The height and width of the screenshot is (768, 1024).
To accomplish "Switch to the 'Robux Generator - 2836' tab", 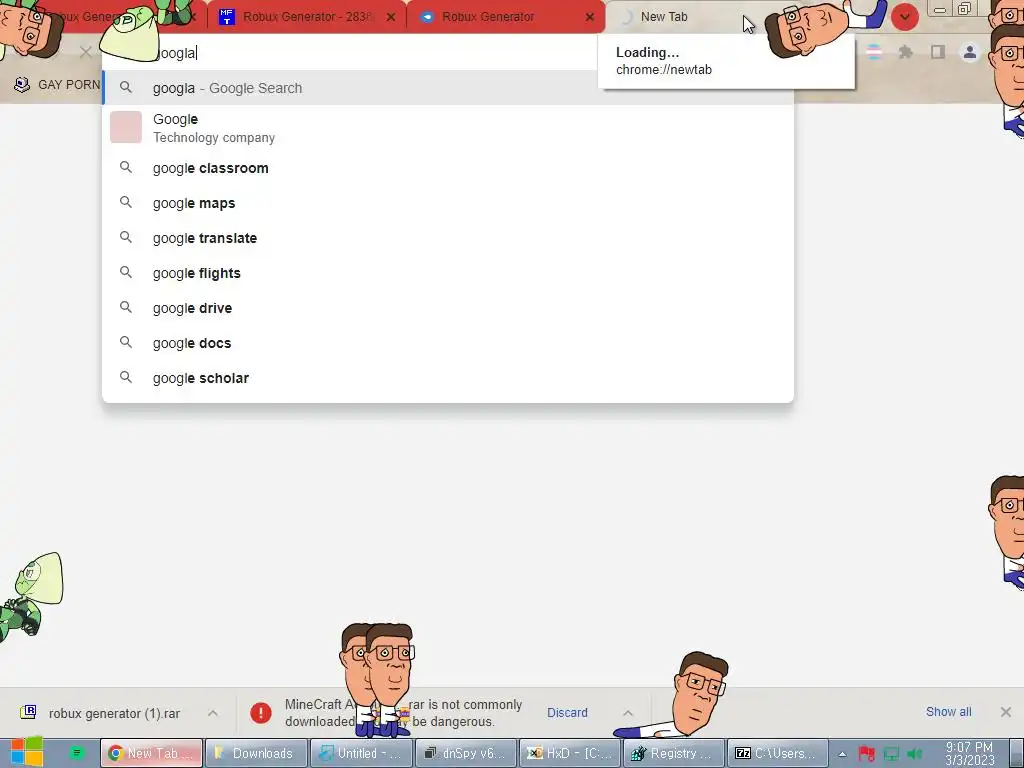I will [307, 17].
